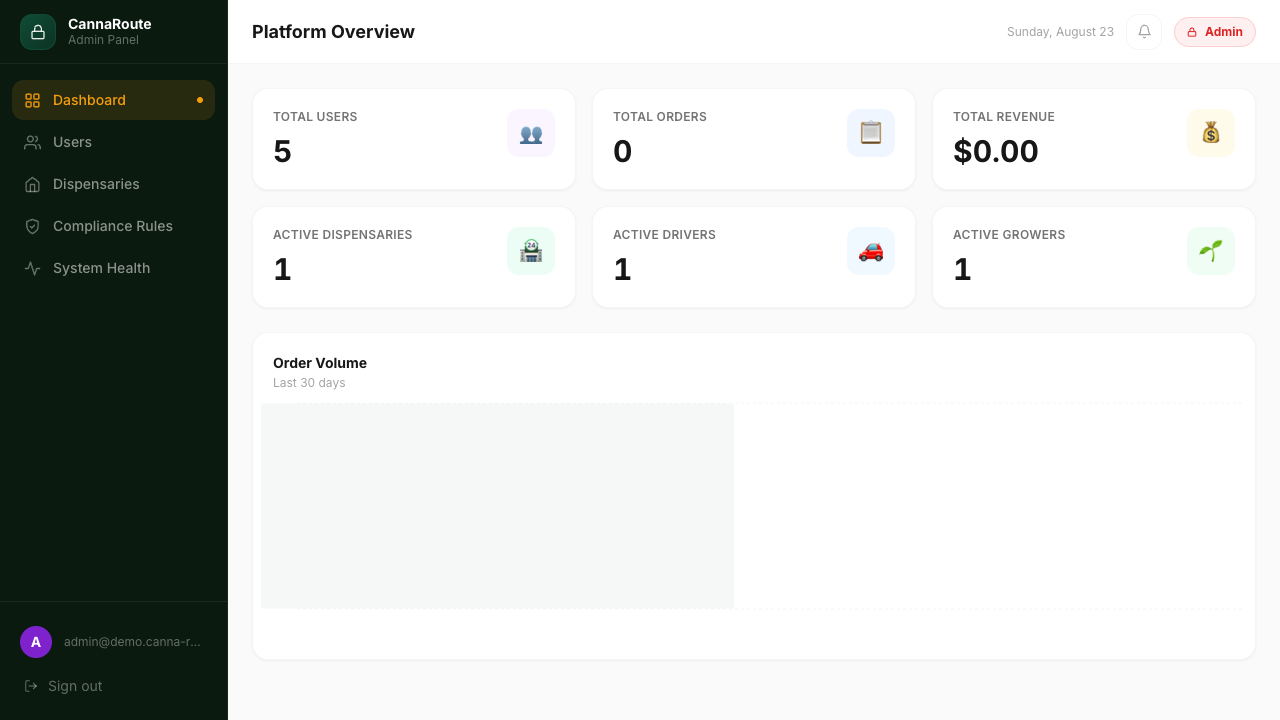Go to the Users section
The height and width of the screenshot is (720, 1280).
click(113, 142)
